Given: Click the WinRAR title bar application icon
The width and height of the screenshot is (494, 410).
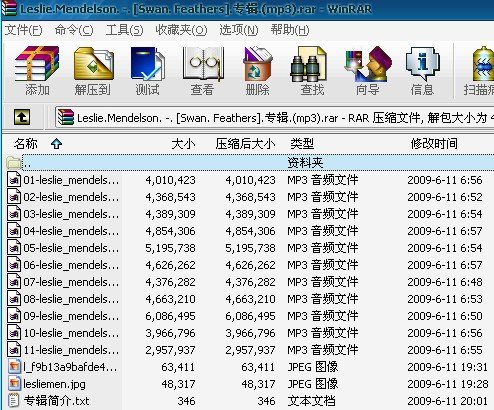Looking at the screenshot, I should coord(8,8).
